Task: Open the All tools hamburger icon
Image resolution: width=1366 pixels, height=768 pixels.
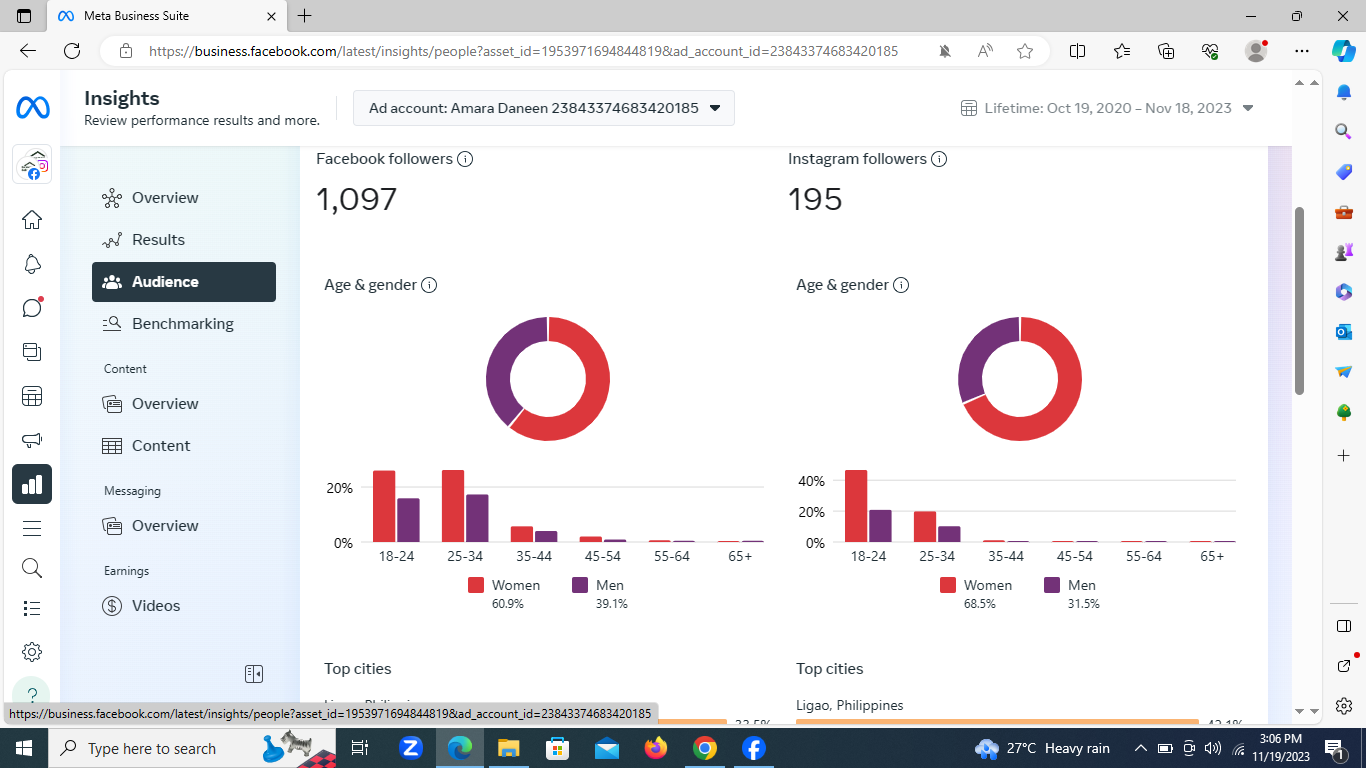Action: click(32, 528)
